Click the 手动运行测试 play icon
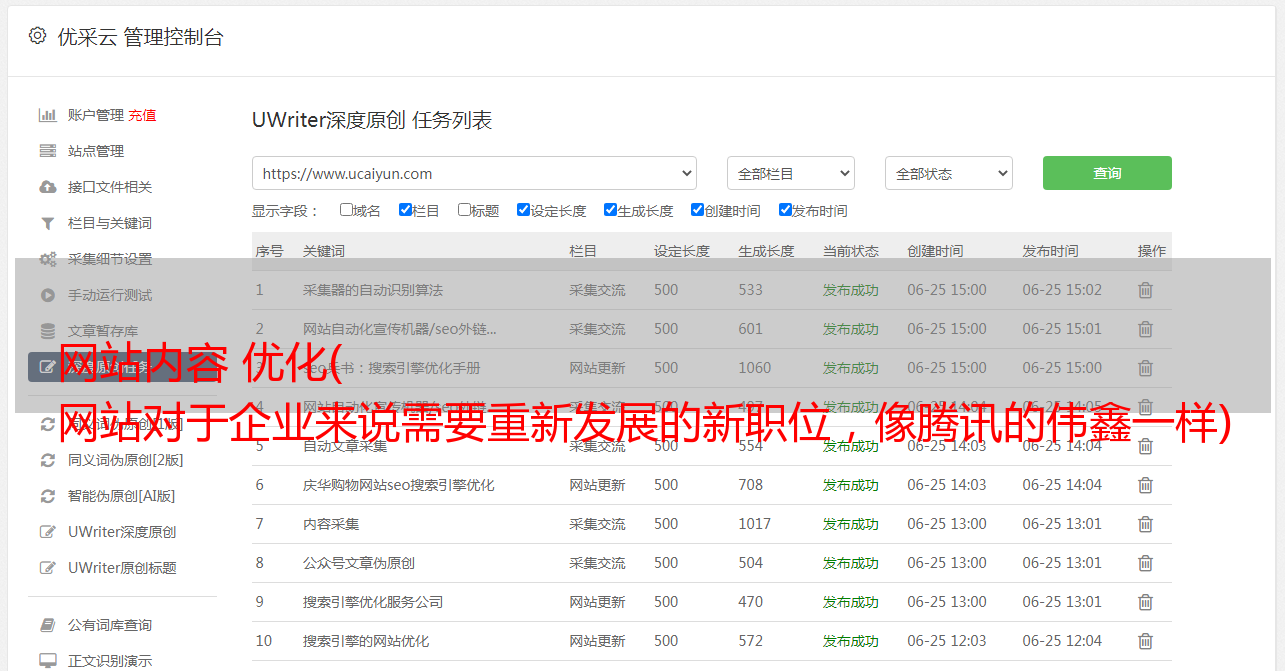Screen dimensions: 1285x671 pyautogui.click(x=47, y=295)
